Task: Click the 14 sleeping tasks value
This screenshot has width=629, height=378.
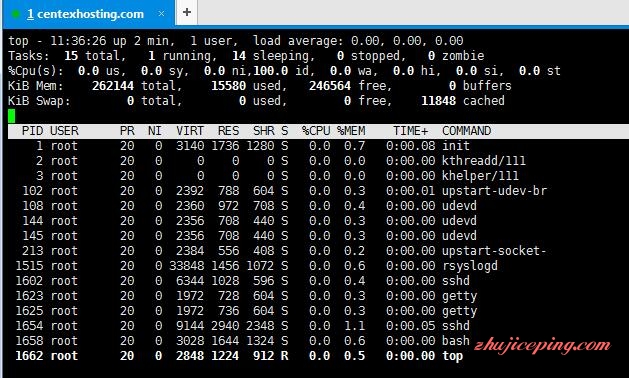Action: tap(239, 56)
